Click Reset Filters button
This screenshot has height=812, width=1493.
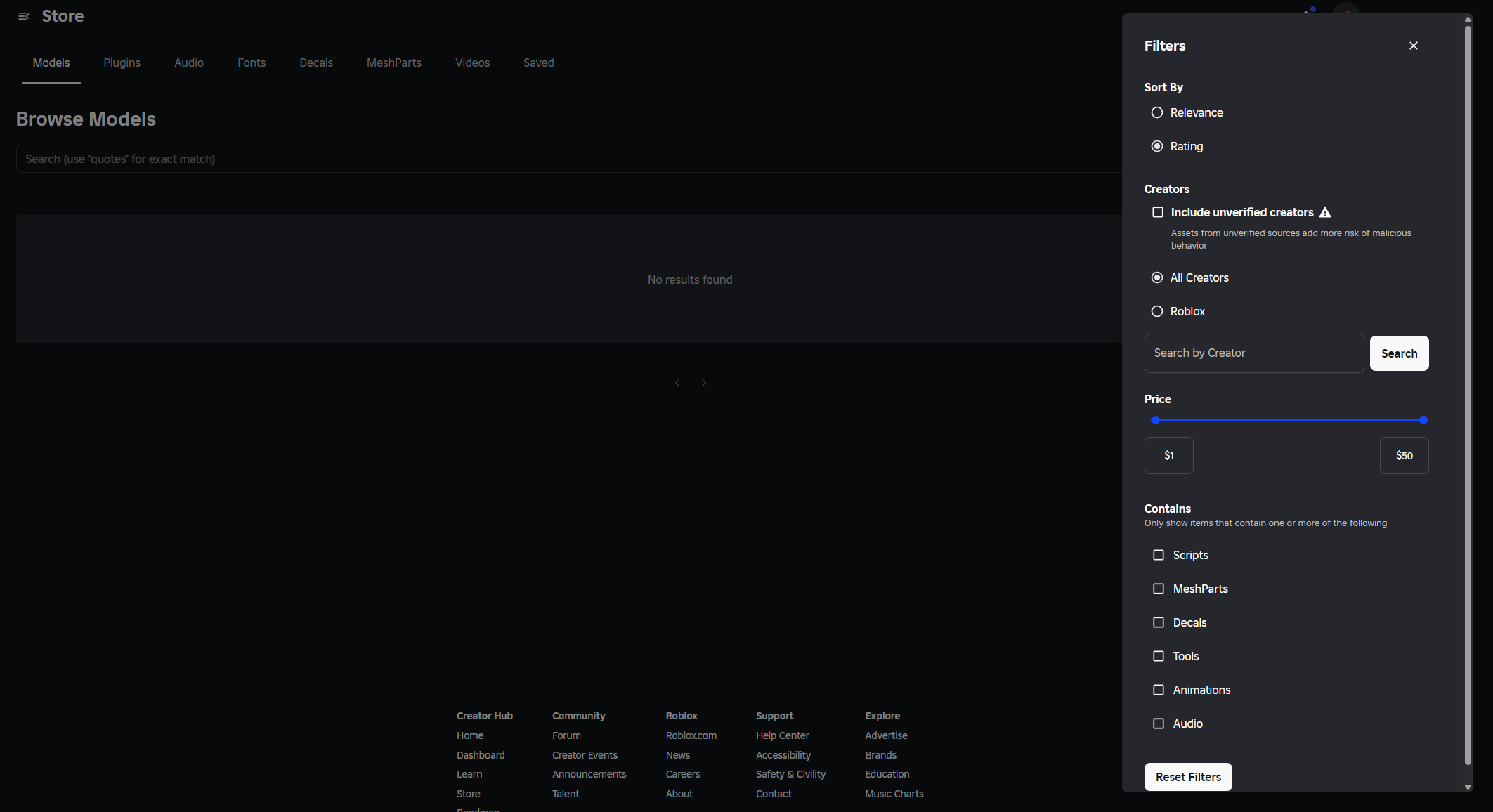tap(1188, 777)
